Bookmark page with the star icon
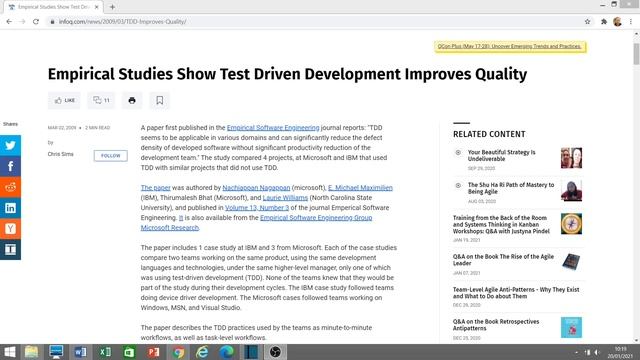This screenshot has width=640, height=360. 587,22
